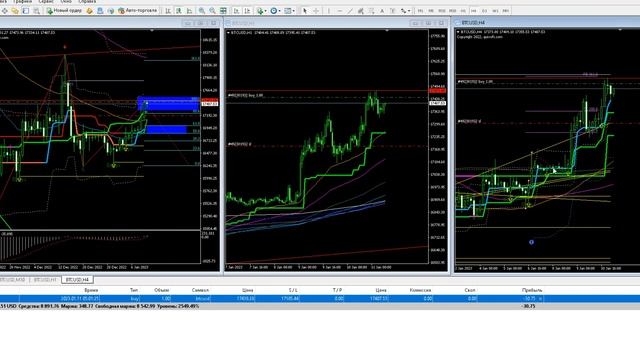Image resolution: width=640 pixels, height=360 pixels.
Task: Select the trendline drawing tool
Action: [x=350, y=11]
